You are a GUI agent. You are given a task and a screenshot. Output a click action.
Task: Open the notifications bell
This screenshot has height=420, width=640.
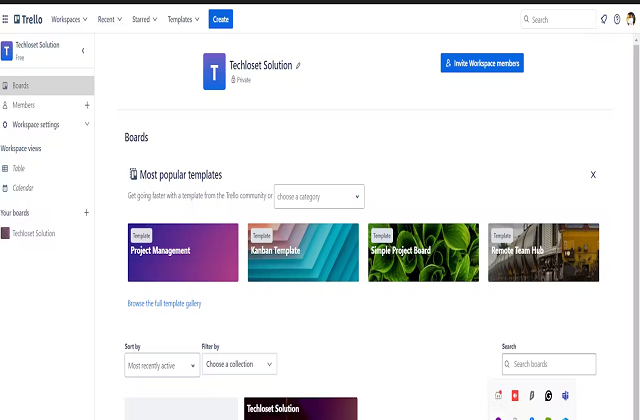click(604, 19)
